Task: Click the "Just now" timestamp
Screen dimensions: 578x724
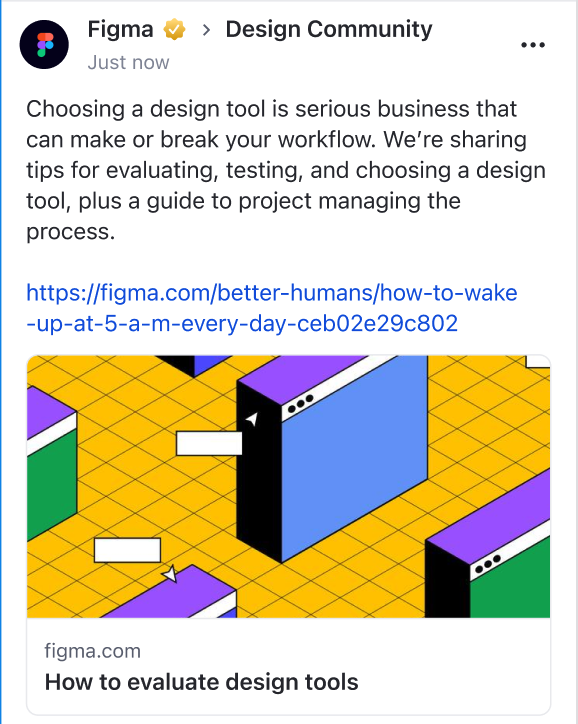Action: pos(128,63)
